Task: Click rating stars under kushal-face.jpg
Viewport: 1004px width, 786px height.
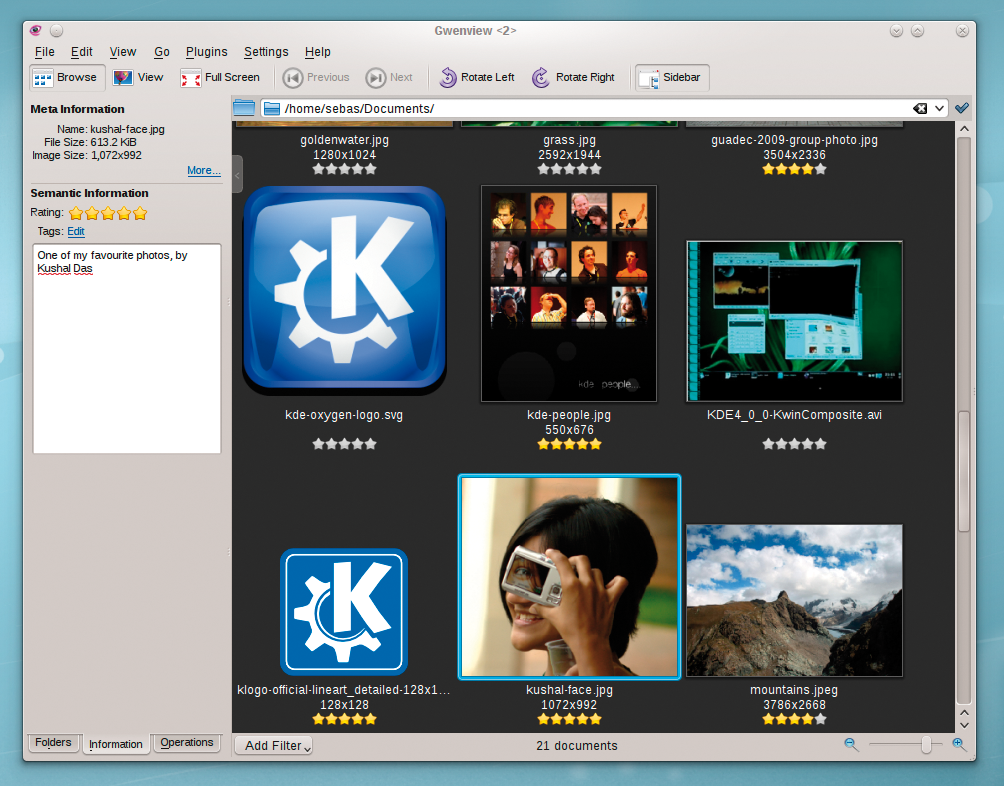Action: click(x=569, y=719)
